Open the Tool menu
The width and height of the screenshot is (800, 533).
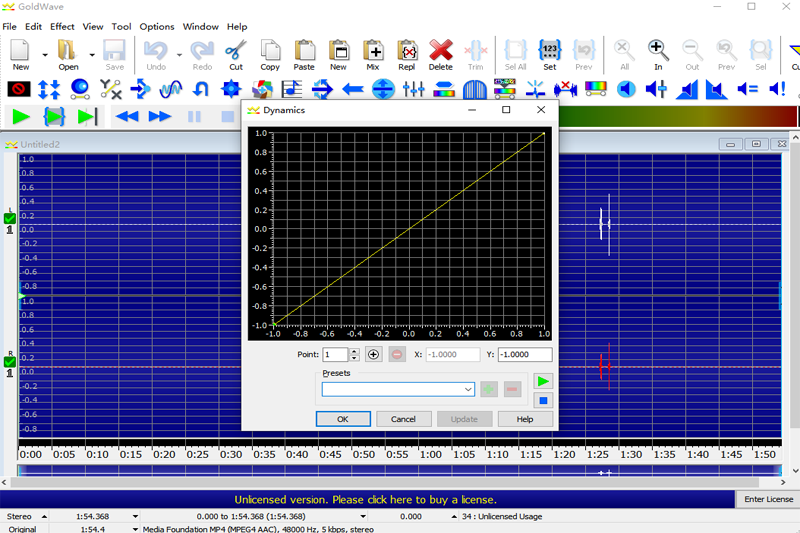pos(121,27)
